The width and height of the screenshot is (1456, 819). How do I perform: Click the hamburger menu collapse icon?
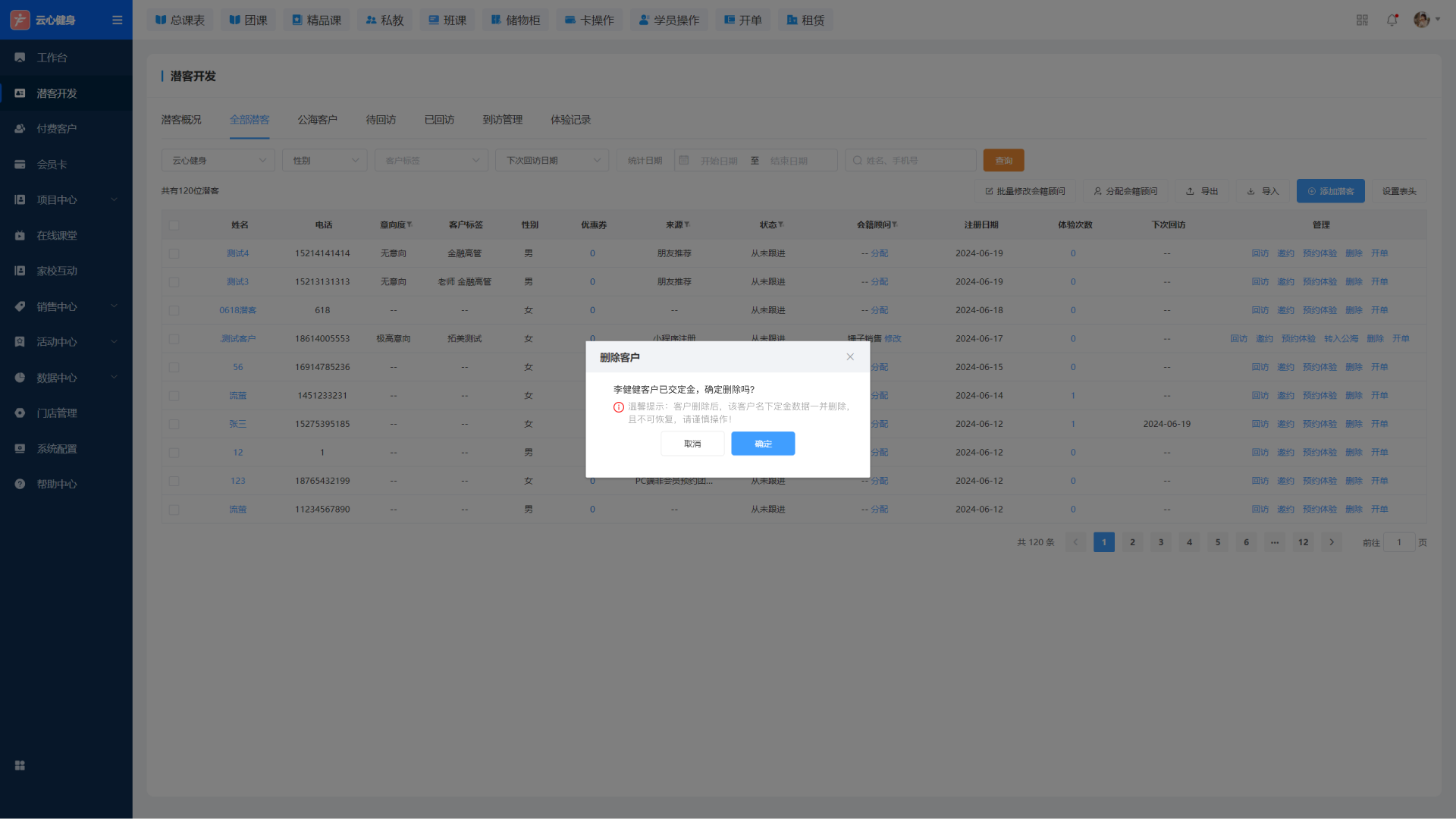tap(117, 20)
